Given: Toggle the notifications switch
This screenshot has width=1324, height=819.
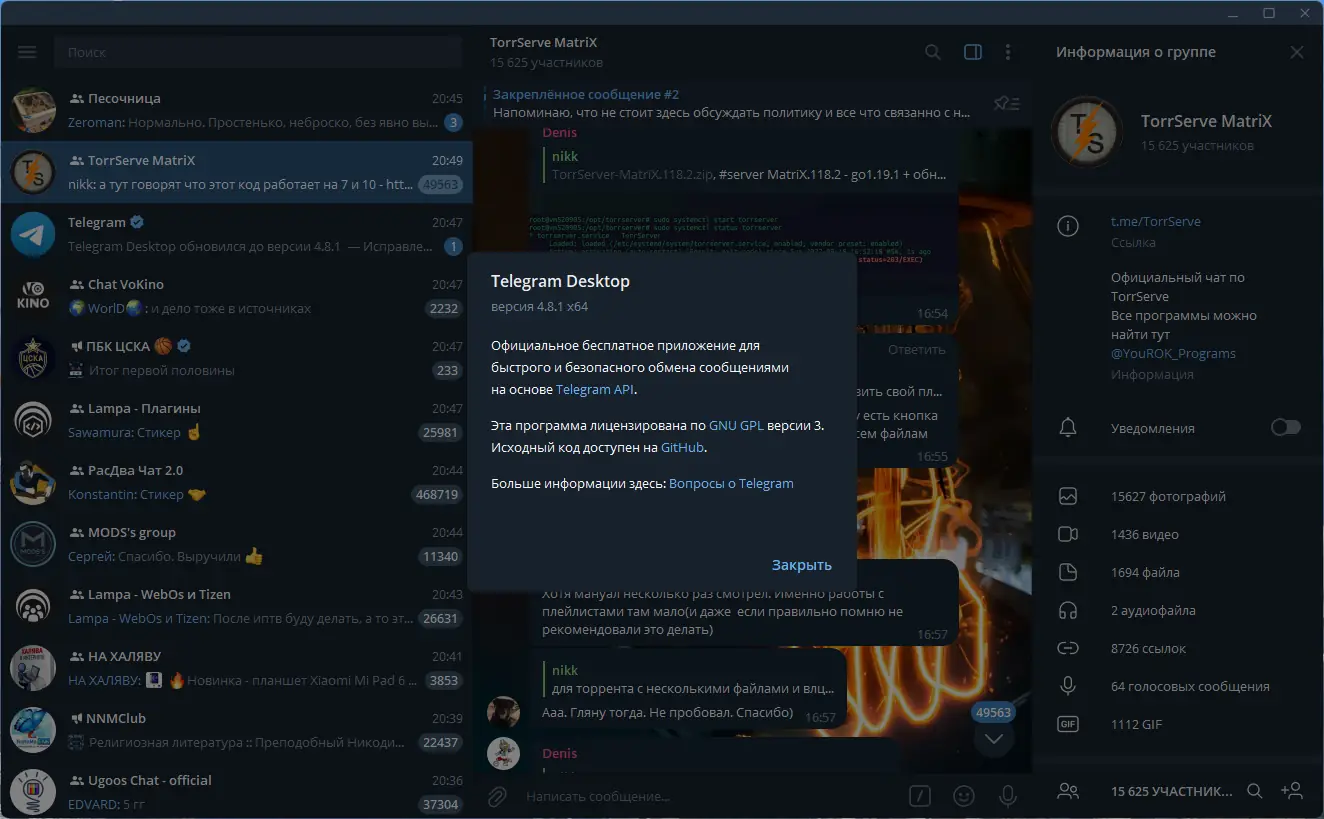Looking at the screenshot, I should (x=1286, y=428).
